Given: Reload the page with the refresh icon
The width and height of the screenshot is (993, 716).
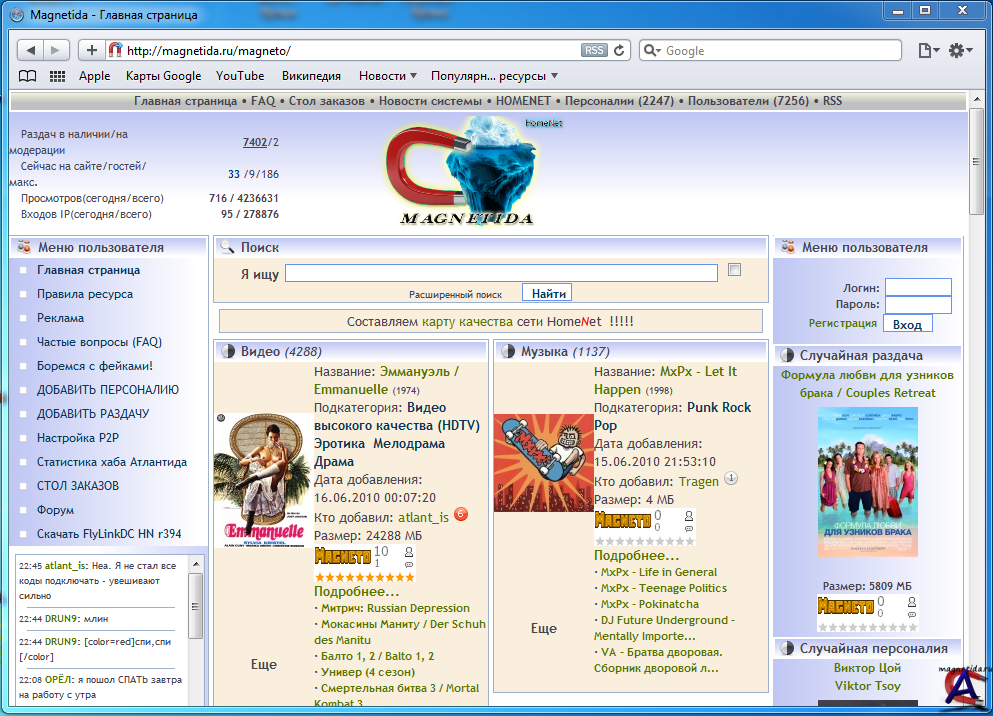Looking at the screenshot, I should (620, 50).
